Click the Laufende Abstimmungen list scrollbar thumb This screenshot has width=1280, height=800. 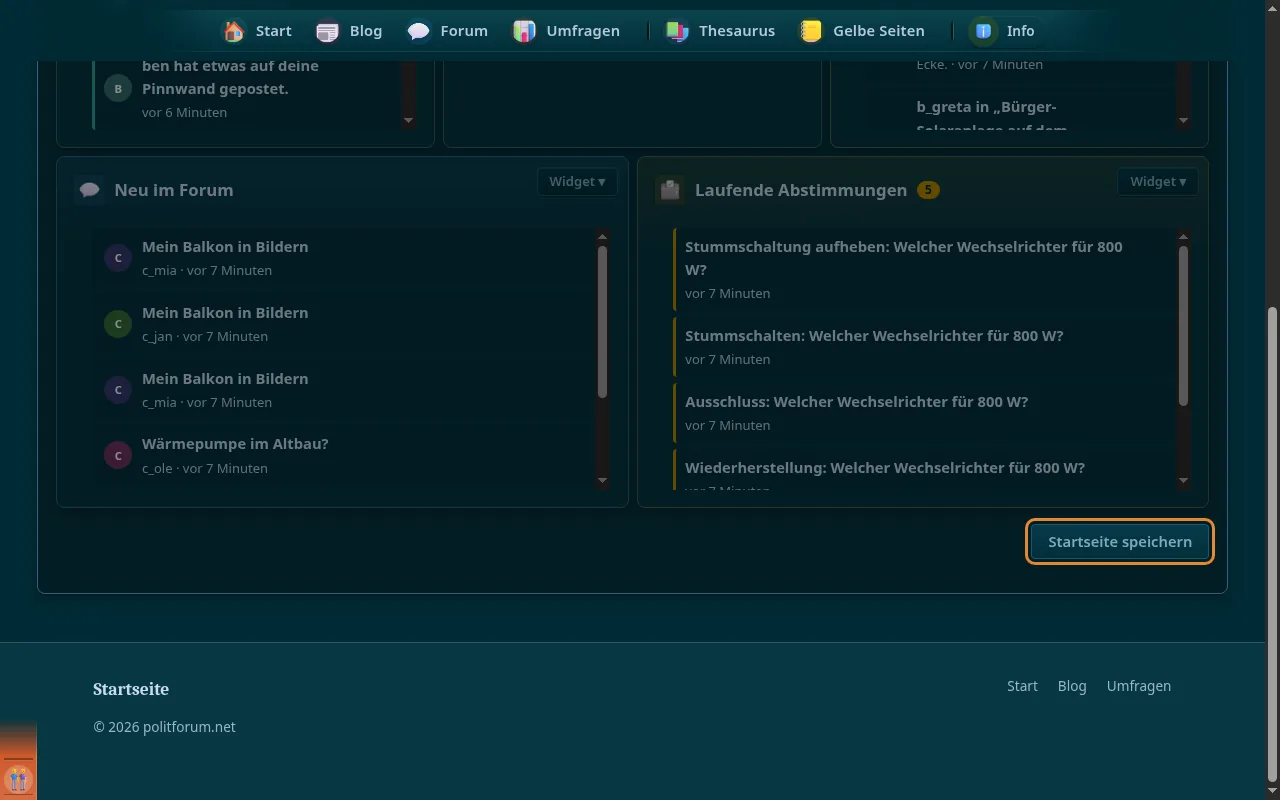[x=1183, y=326]
